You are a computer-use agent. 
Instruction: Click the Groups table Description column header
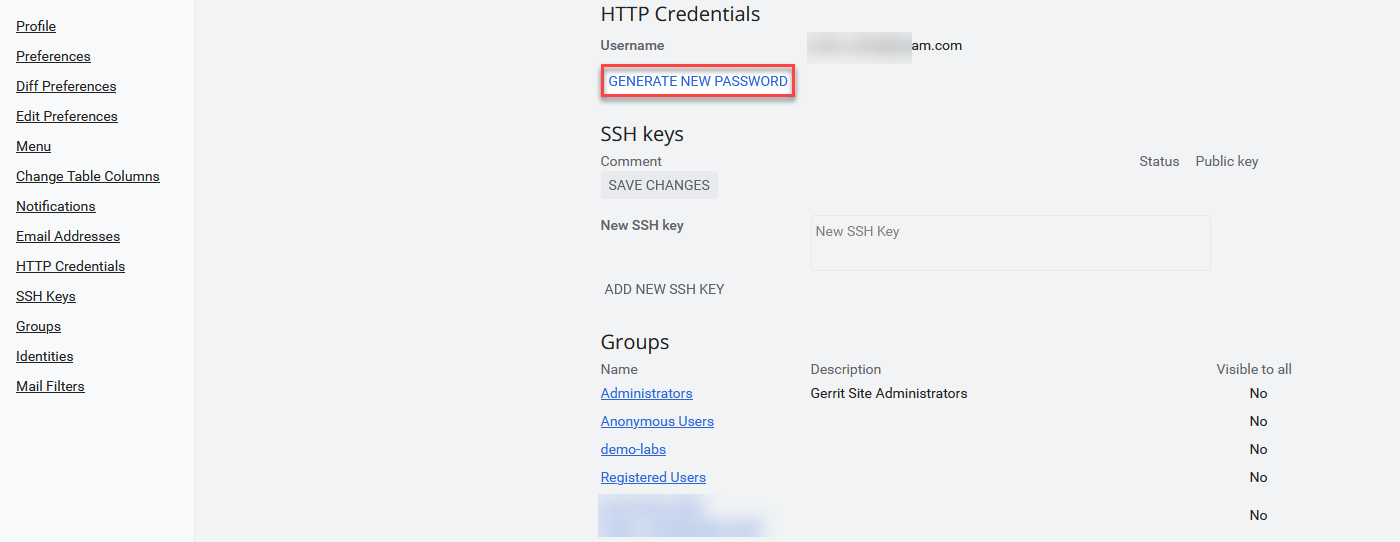(846, 369)
